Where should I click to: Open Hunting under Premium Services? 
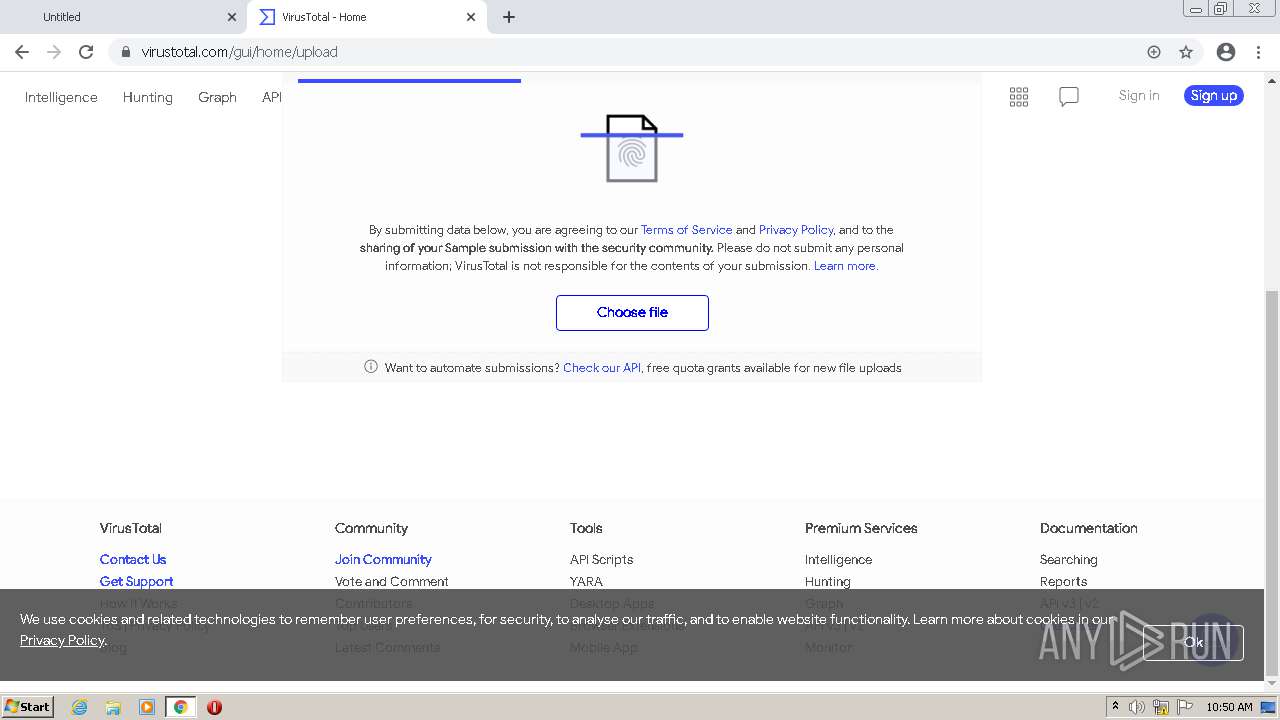(827, 581)
